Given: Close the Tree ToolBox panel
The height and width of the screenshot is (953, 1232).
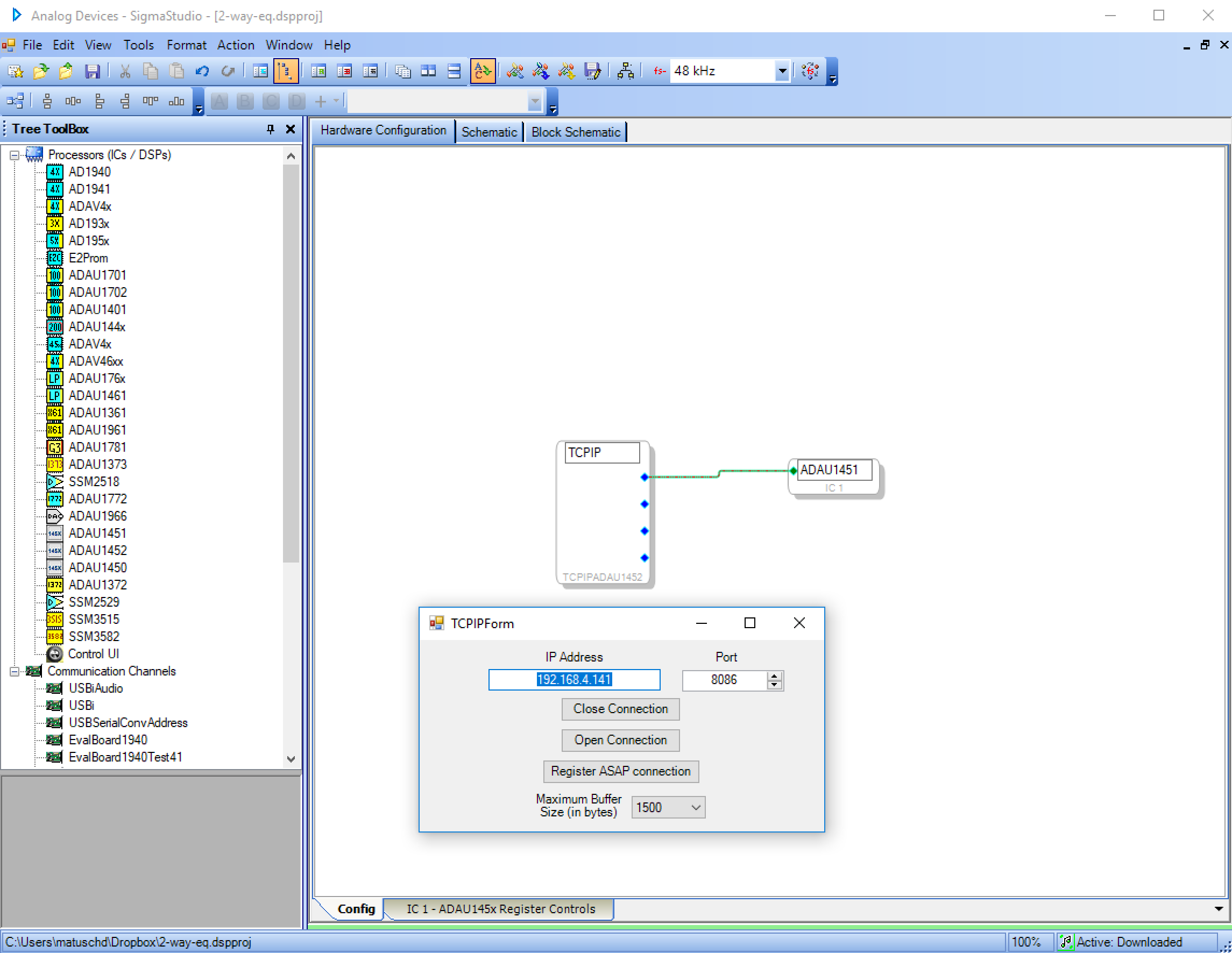Looking at the screenshot, I should 291,129.
